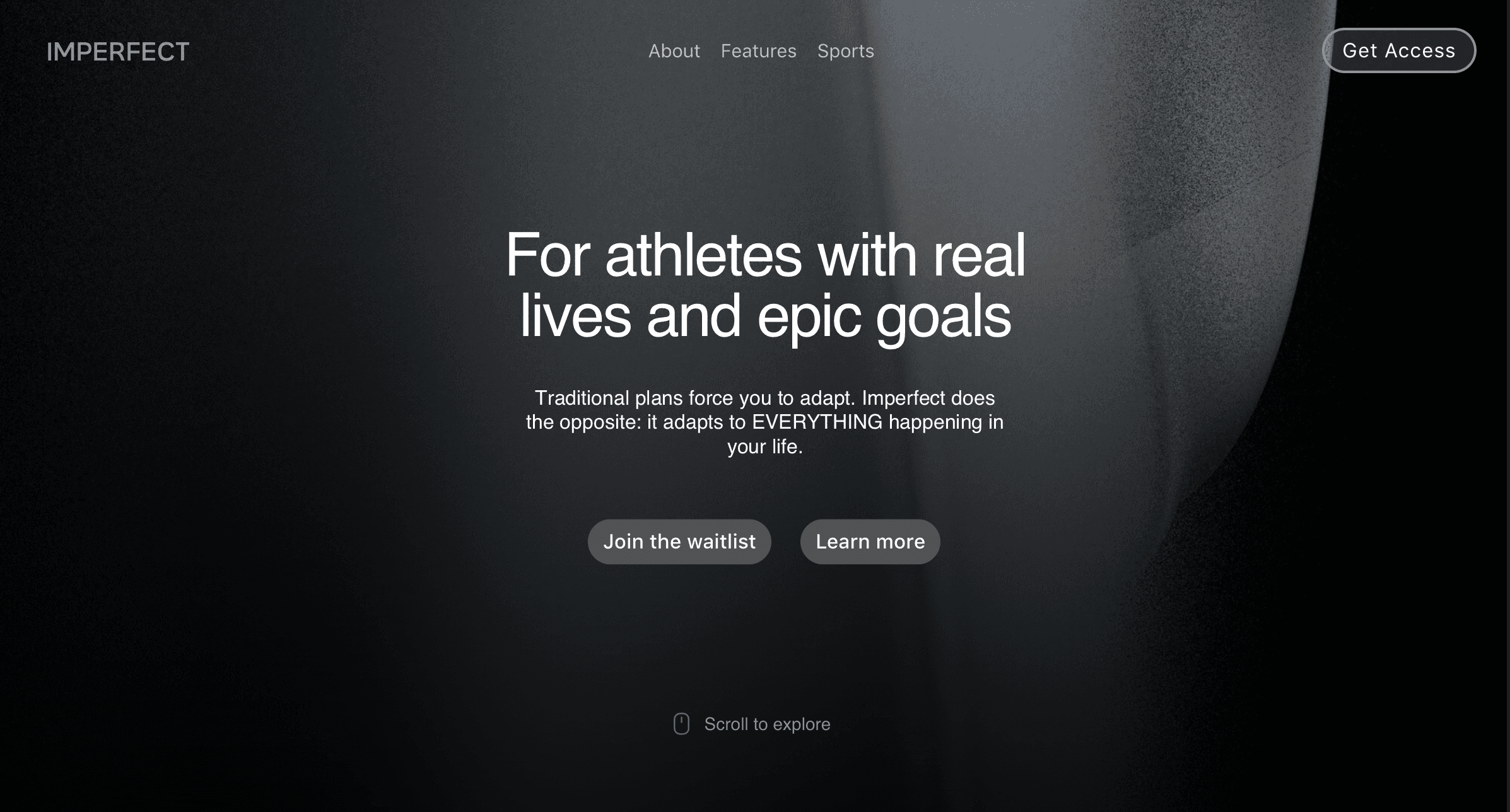Click the Scroll to explore text

point(767,724)
